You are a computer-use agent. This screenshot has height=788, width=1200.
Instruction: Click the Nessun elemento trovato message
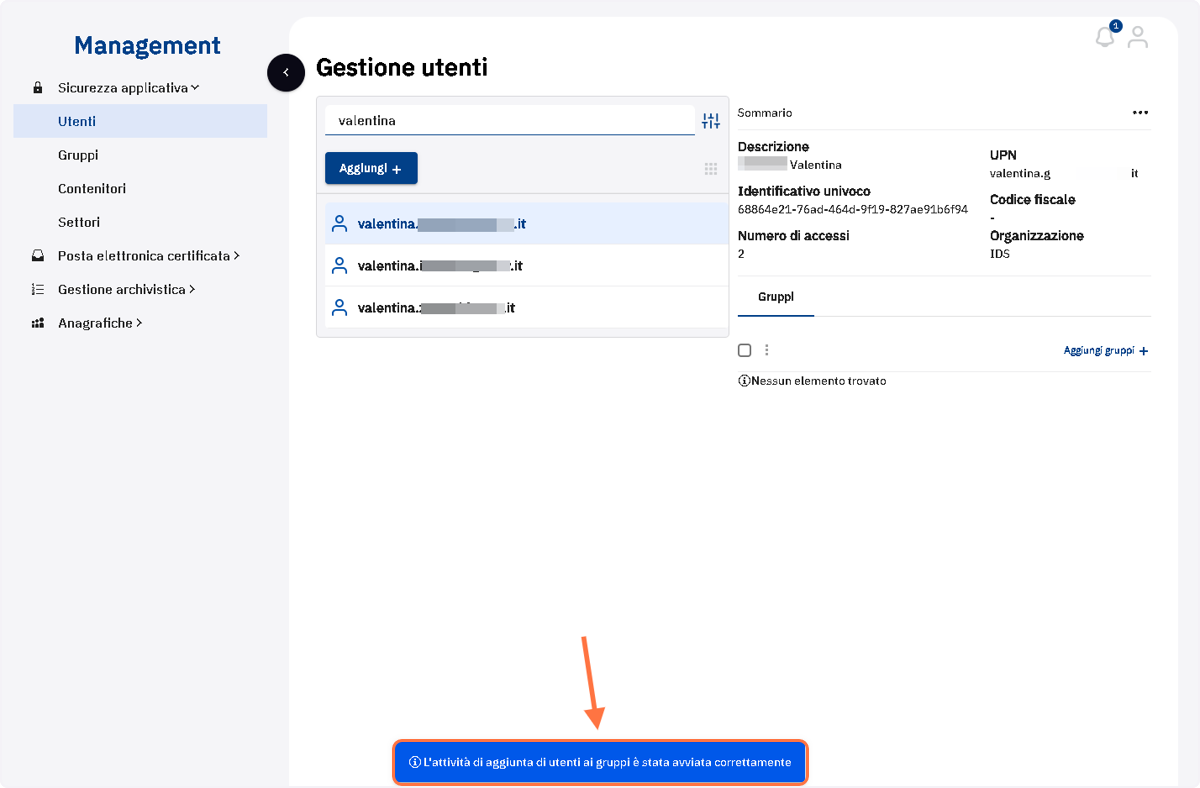pos(812,381)
